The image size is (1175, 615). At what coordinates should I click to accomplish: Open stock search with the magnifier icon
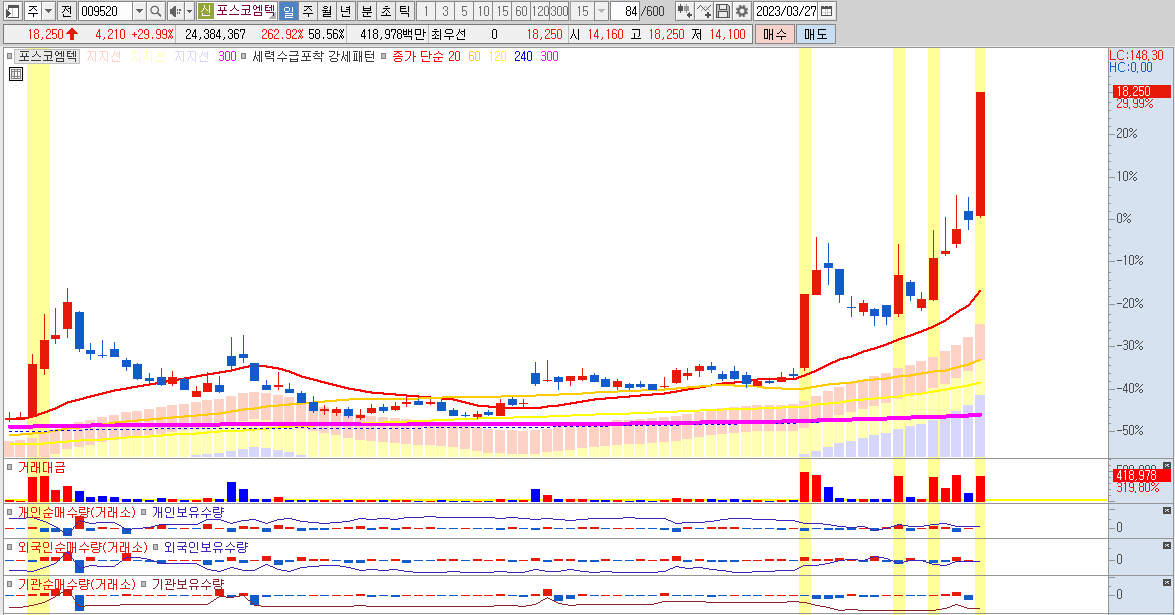pyautogui.click(x=156, y=11)
